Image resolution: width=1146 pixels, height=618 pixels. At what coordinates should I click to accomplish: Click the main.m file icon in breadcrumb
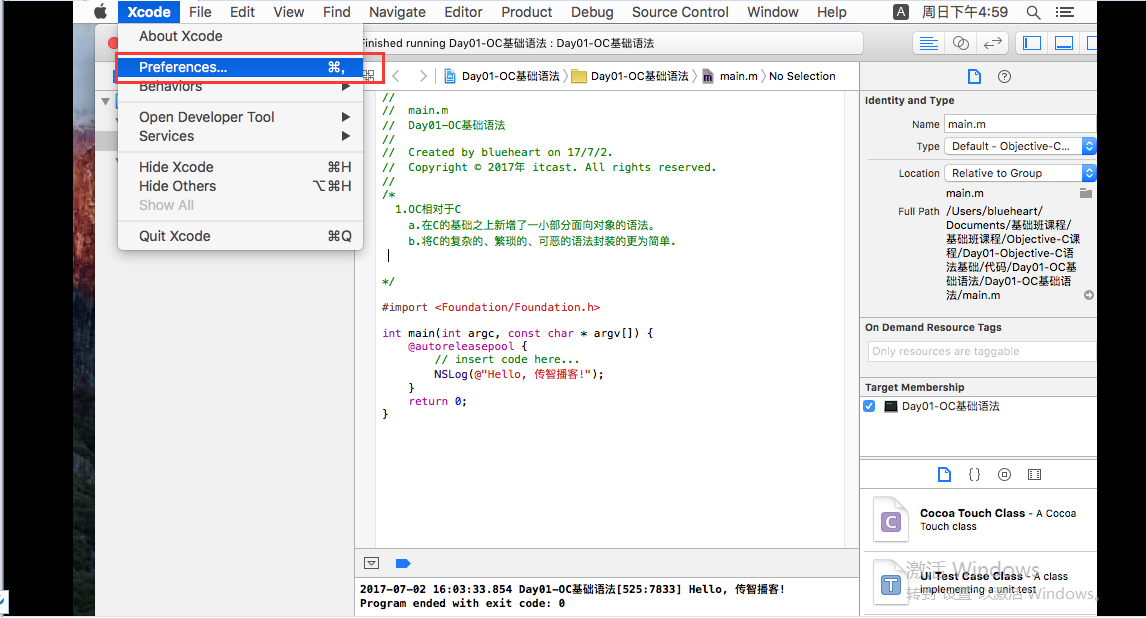[x=707, y=77]
